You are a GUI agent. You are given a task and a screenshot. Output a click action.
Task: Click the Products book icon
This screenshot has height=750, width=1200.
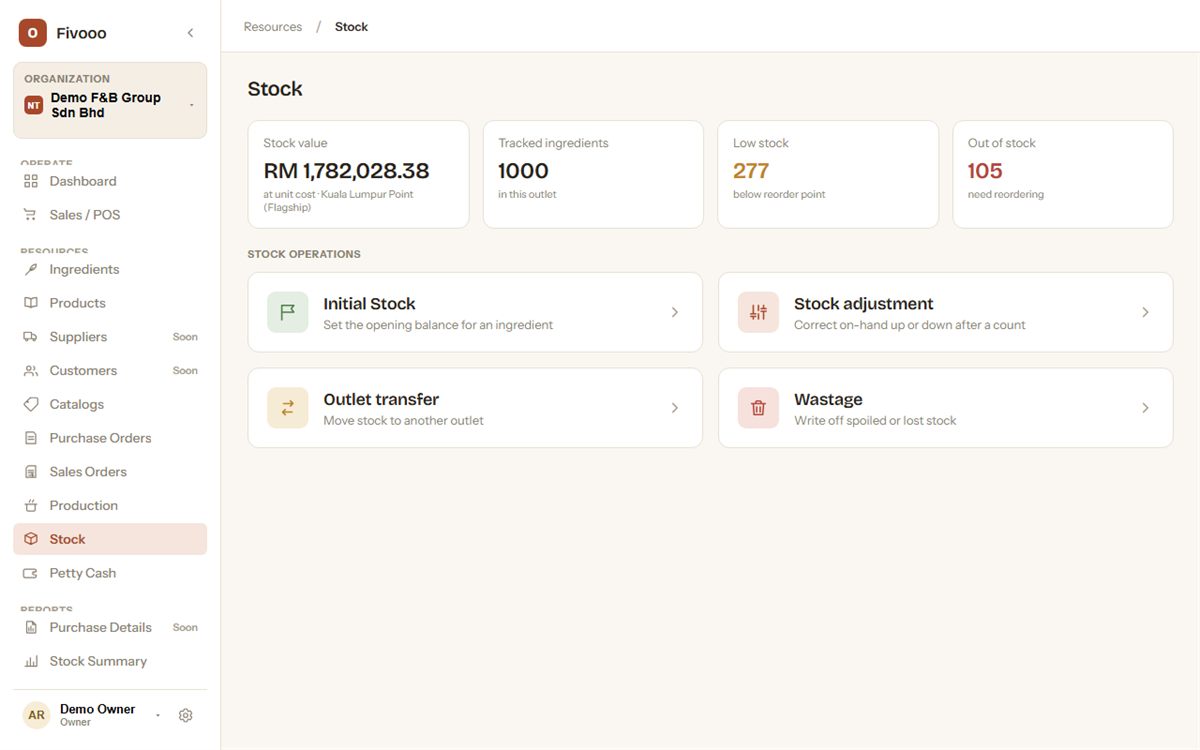(x=31, y=303)
